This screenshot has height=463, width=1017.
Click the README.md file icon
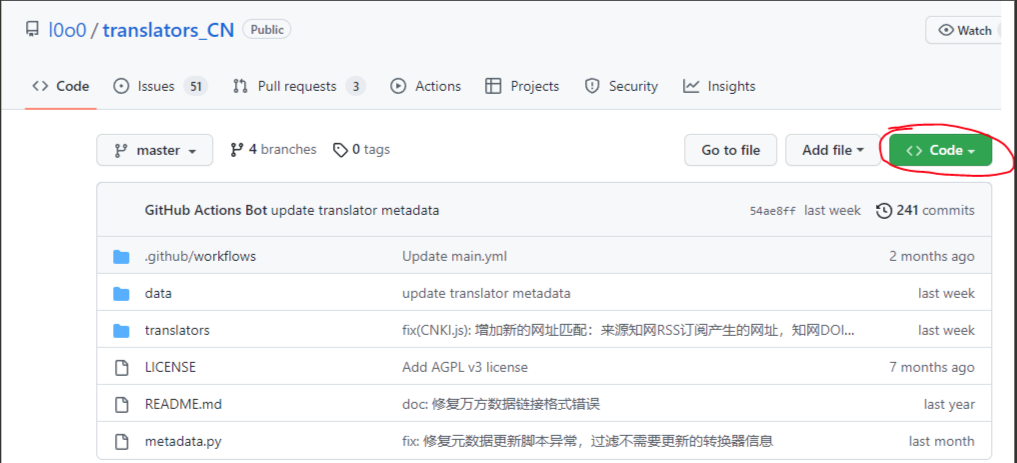122,404
